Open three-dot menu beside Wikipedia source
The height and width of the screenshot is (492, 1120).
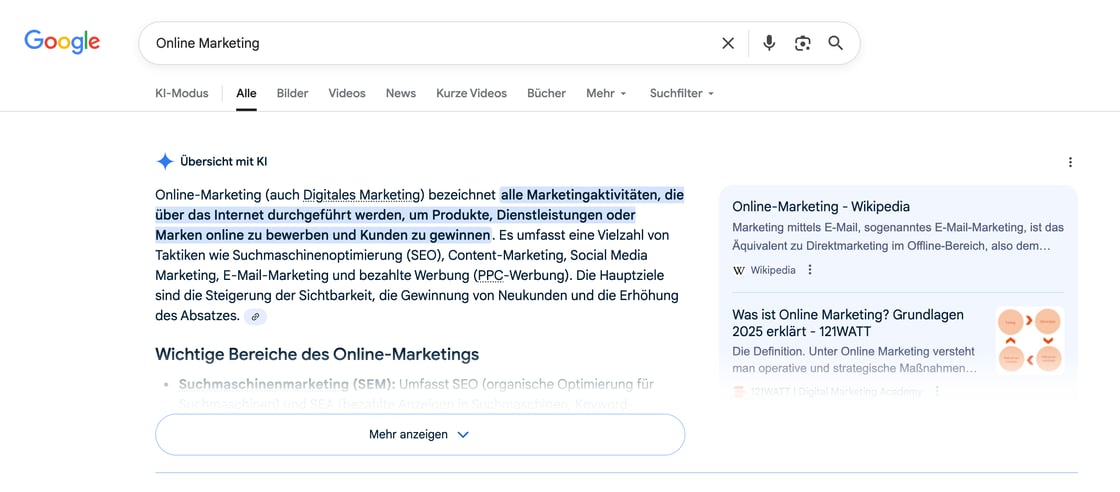(810, 270)
